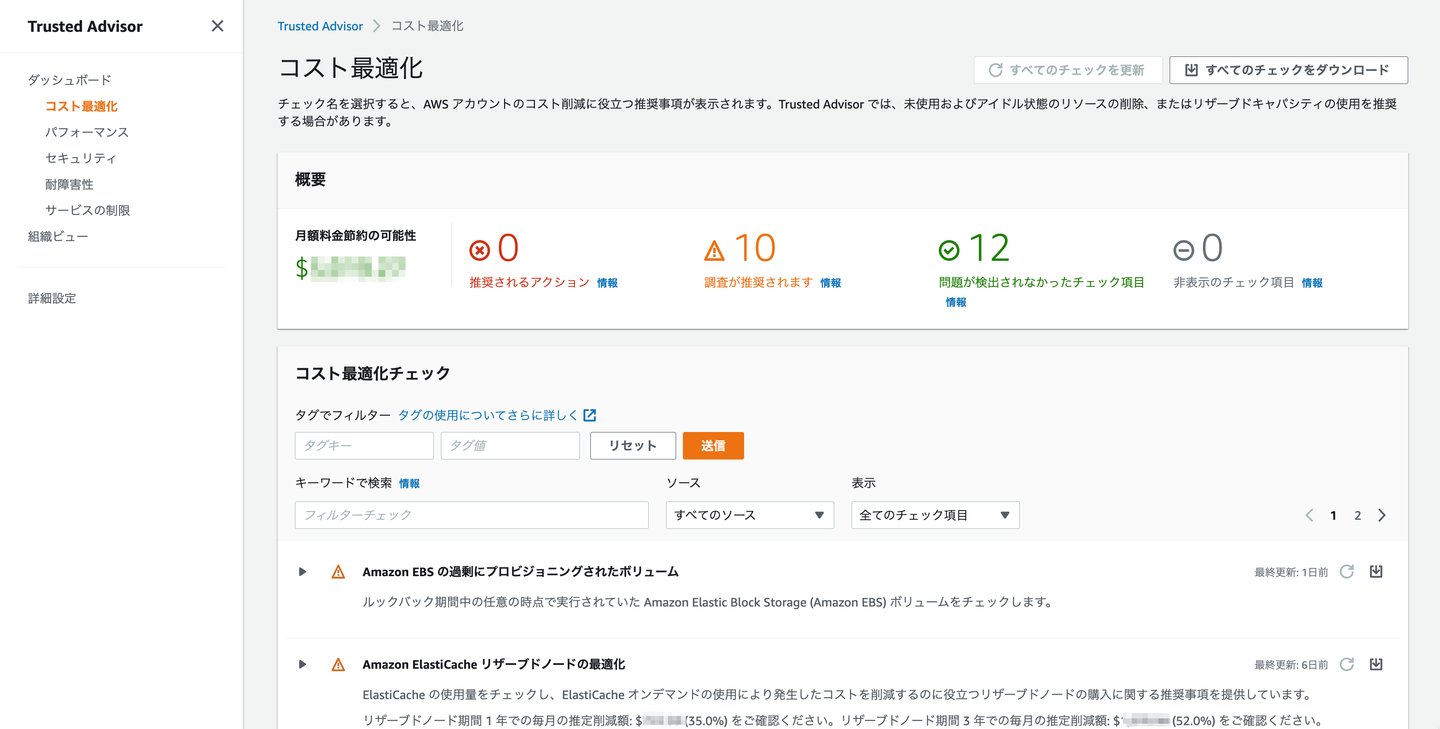Click the Trusted Advisor breadcrumb link
This screenshot has height=729, width=1440.
tap(320, 26)
